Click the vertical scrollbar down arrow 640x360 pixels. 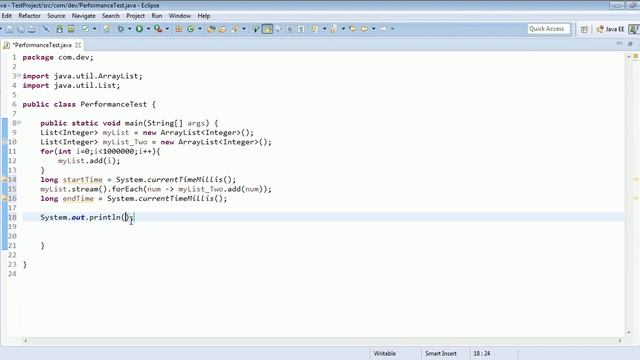click(629, 333)
